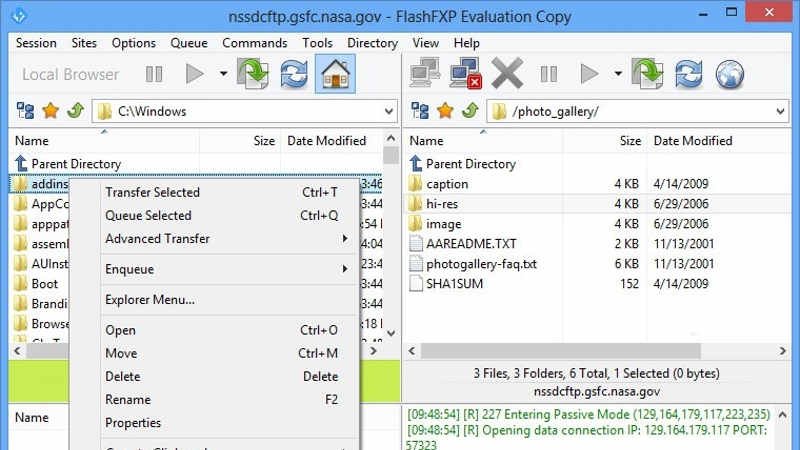Open the Queue menu
This screenshot has width=800, height=450.
pyautogui.click(x=189, y=43)
